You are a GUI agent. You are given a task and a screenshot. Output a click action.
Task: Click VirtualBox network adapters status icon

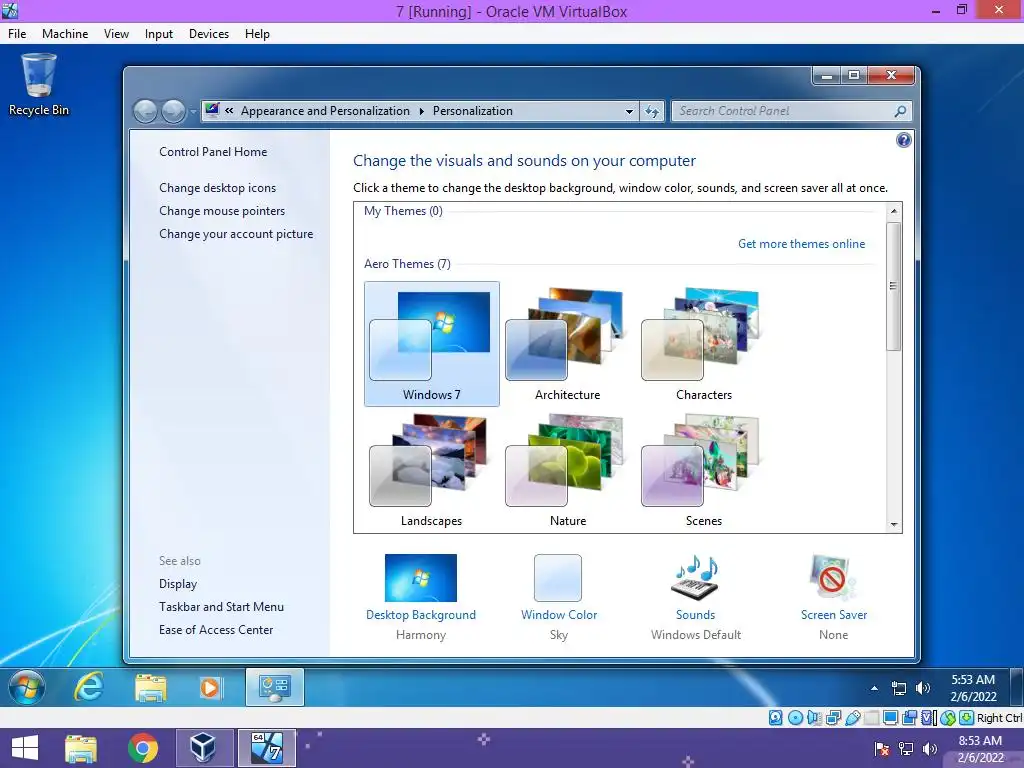tap(833, 718)
